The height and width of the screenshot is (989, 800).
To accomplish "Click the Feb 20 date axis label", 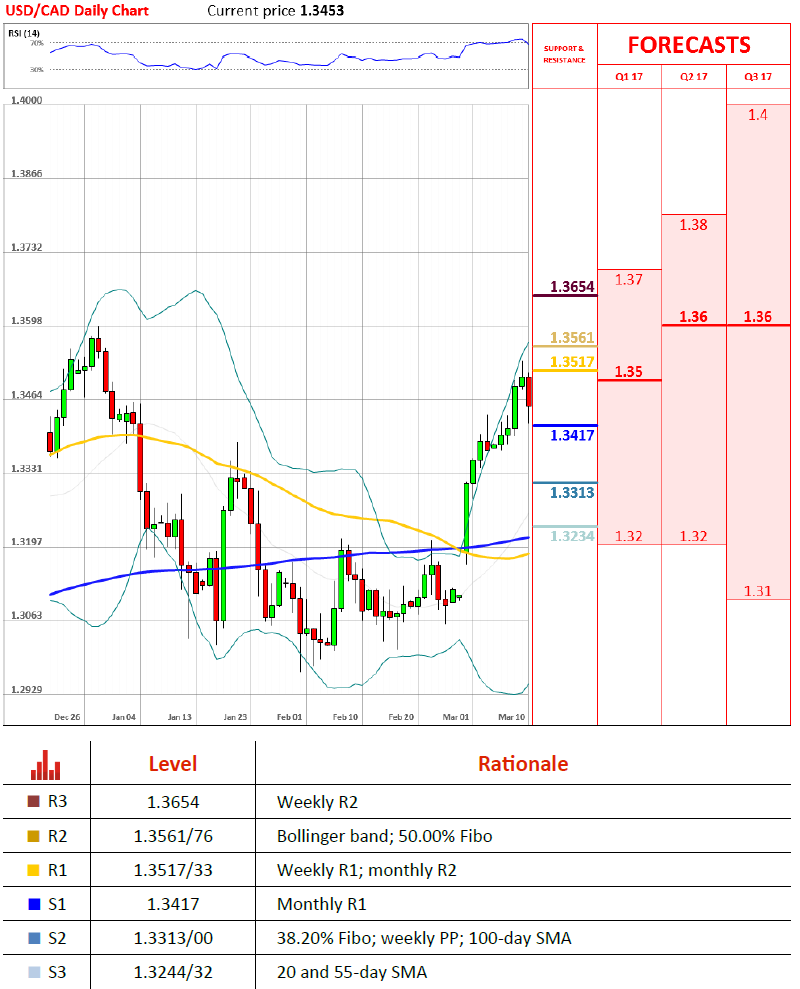I will (x=401, y=717).
